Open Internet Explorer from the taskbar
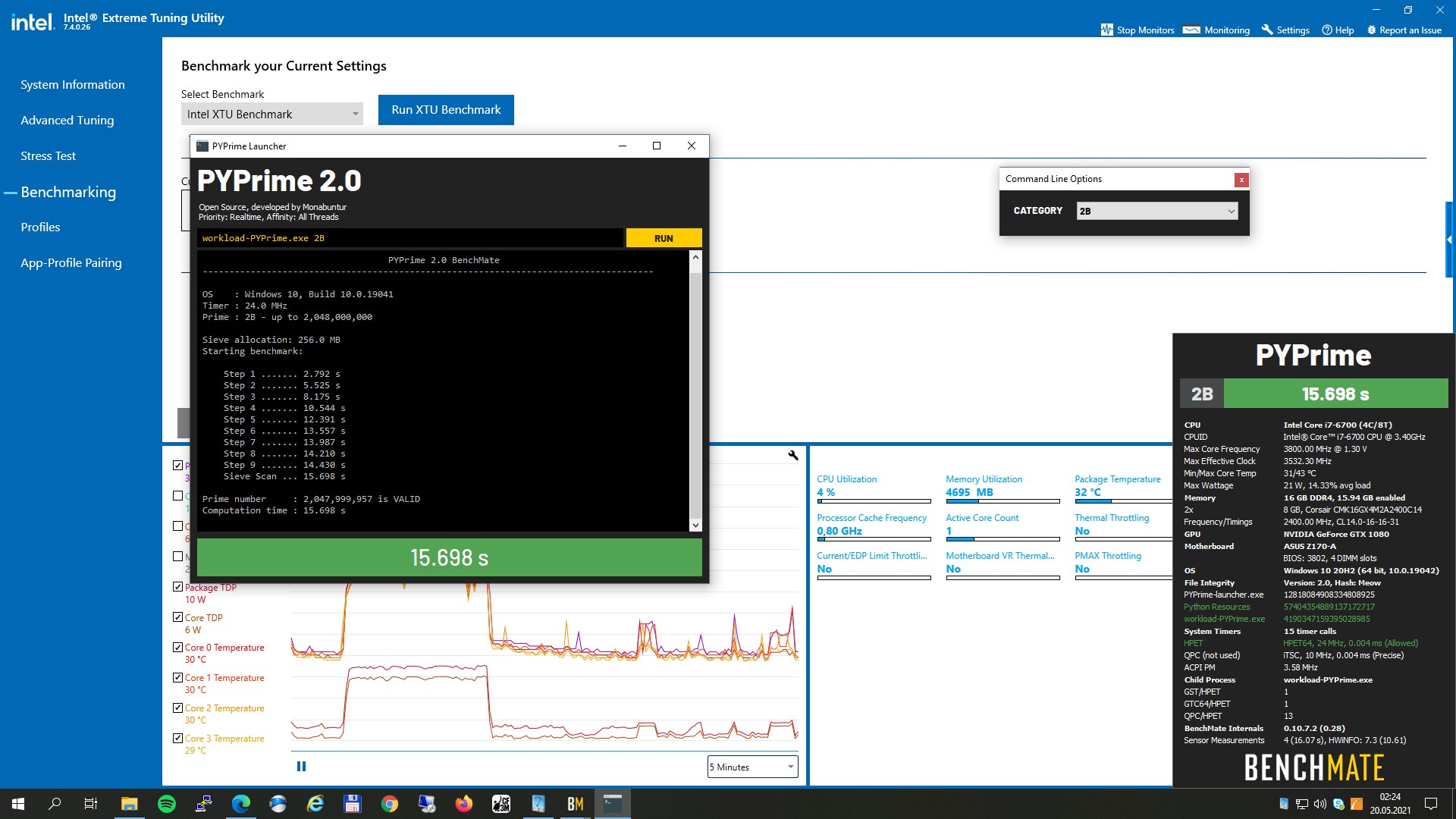The image size is (1456, 819). pos(315,804)
